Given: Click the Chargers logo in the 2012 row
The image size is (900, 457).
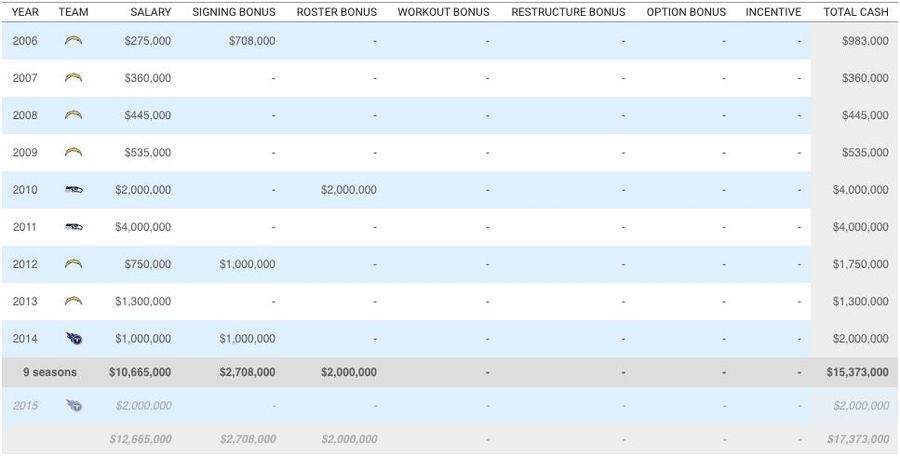Looking at the screenshot, I should coord(73,264).
